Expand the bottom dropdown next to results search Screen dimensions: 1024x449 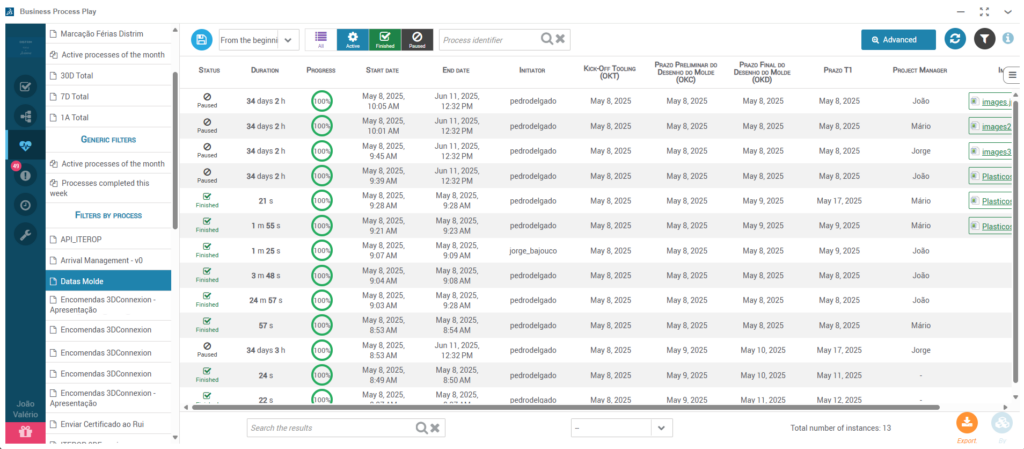660,427
